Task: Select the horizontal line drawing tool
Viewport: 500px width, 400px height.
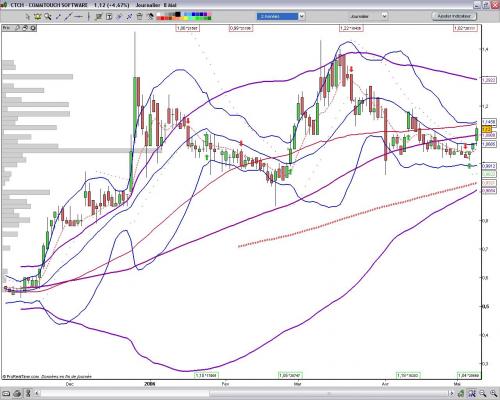Action: [79, 17]
